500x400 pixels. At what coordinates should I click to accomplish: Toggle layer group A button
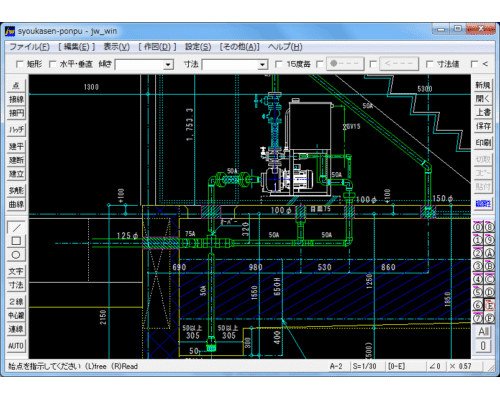489,253
